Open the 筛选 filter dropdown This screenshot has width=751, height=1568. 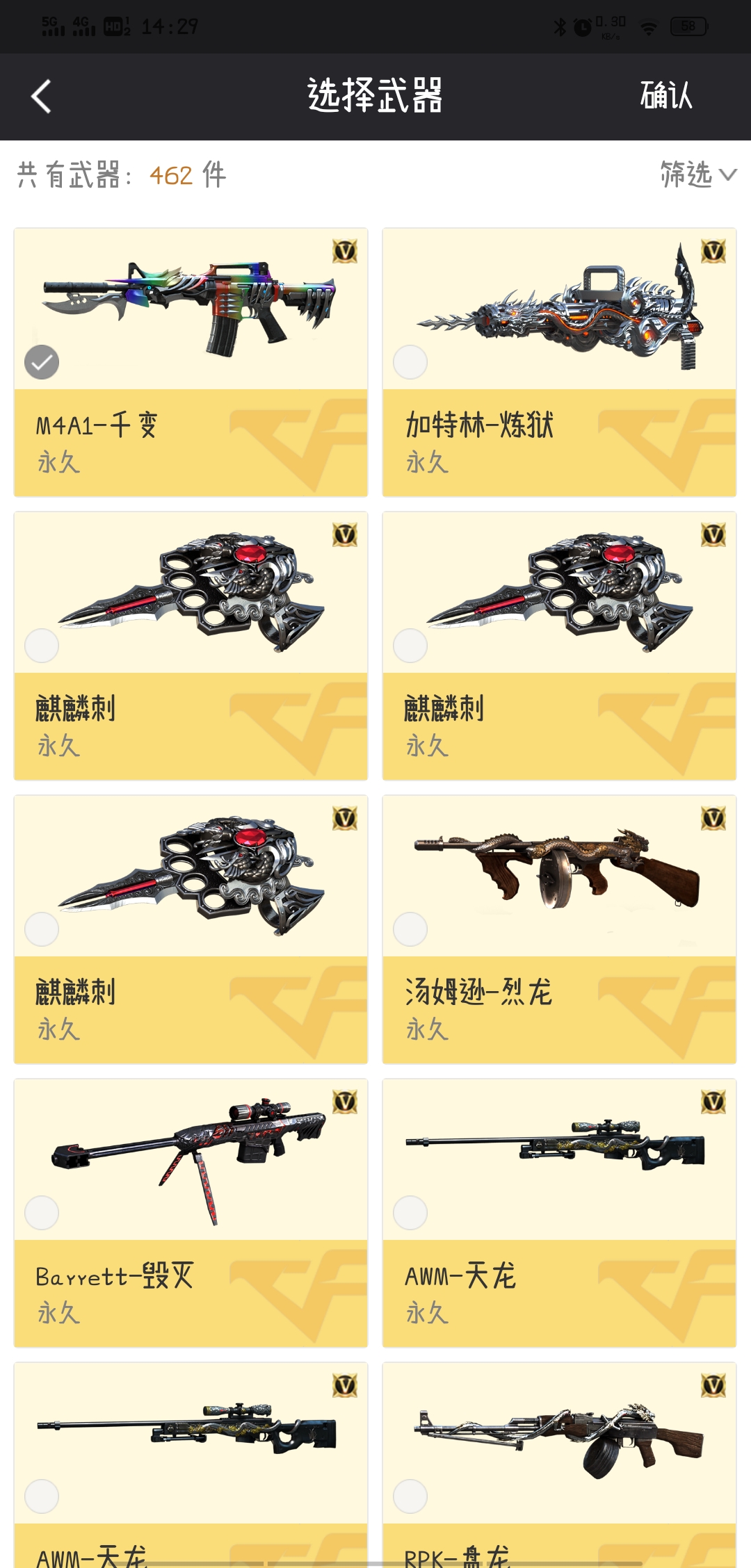pos(698,174)
